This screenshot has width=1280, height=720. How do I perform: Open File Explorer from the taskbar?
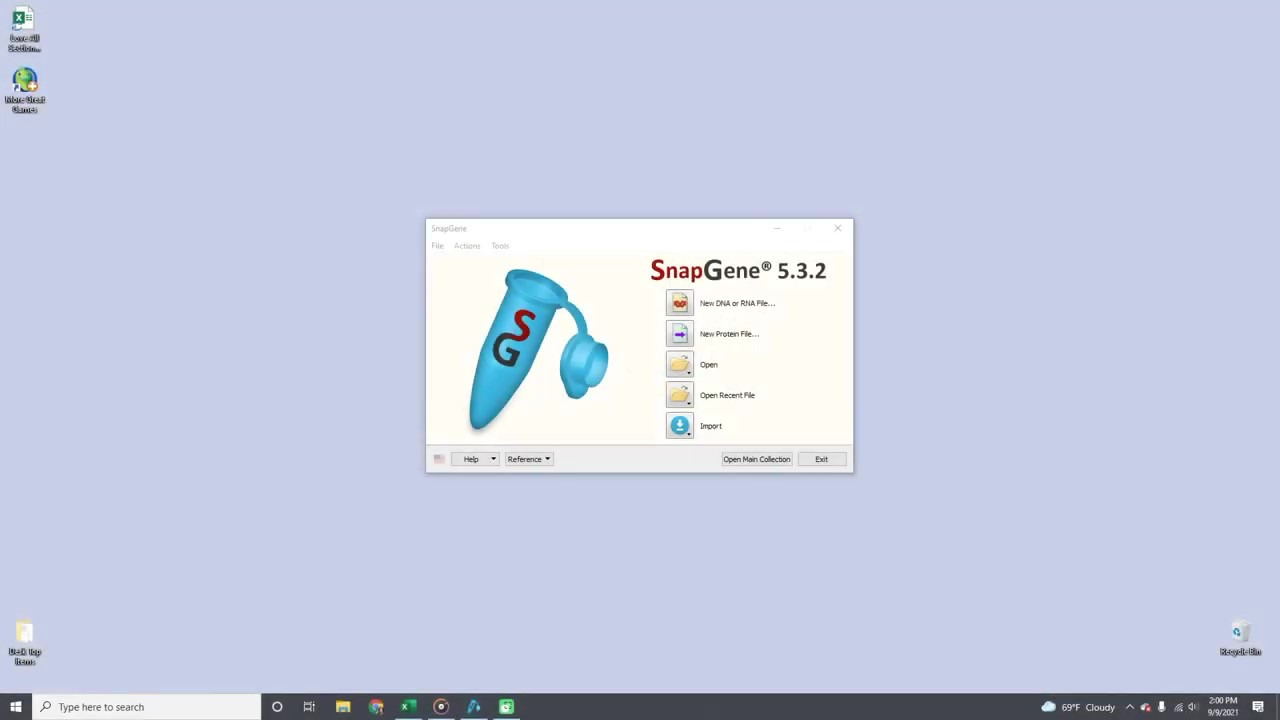[343, 707]
